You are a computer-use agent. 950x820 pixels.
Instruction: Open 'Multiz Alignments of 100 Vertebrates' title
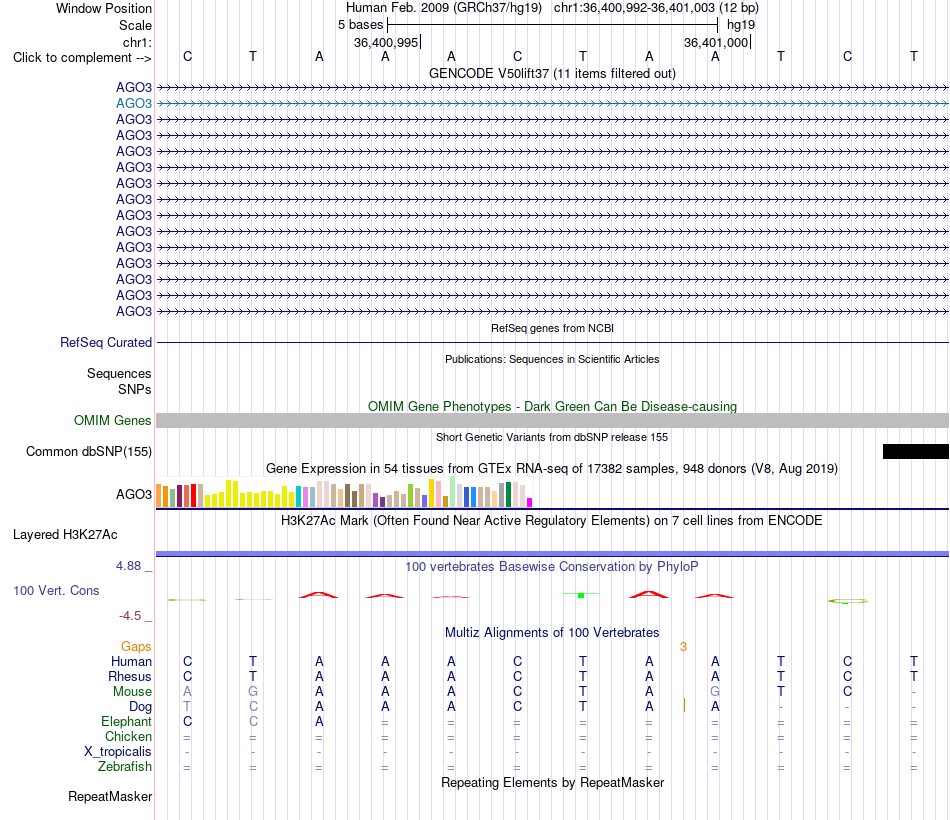tap(552, 633)
